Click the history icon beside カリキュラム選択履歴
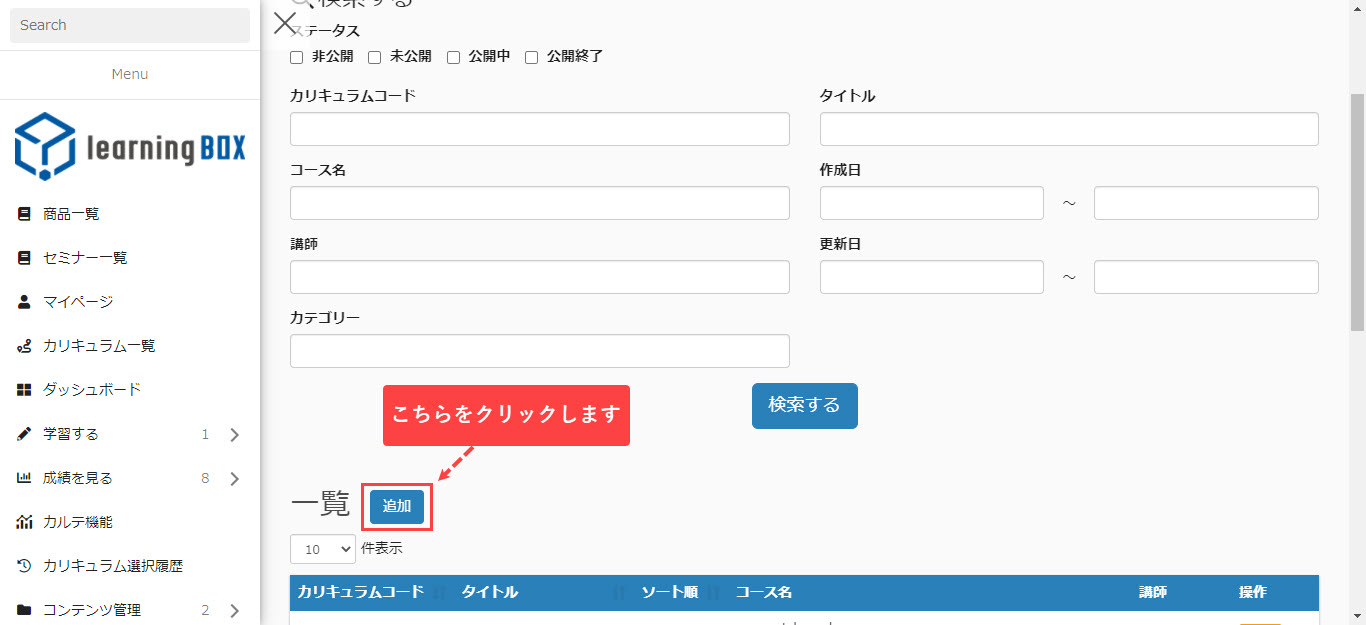1366x625 pixels. click(25, 566)
